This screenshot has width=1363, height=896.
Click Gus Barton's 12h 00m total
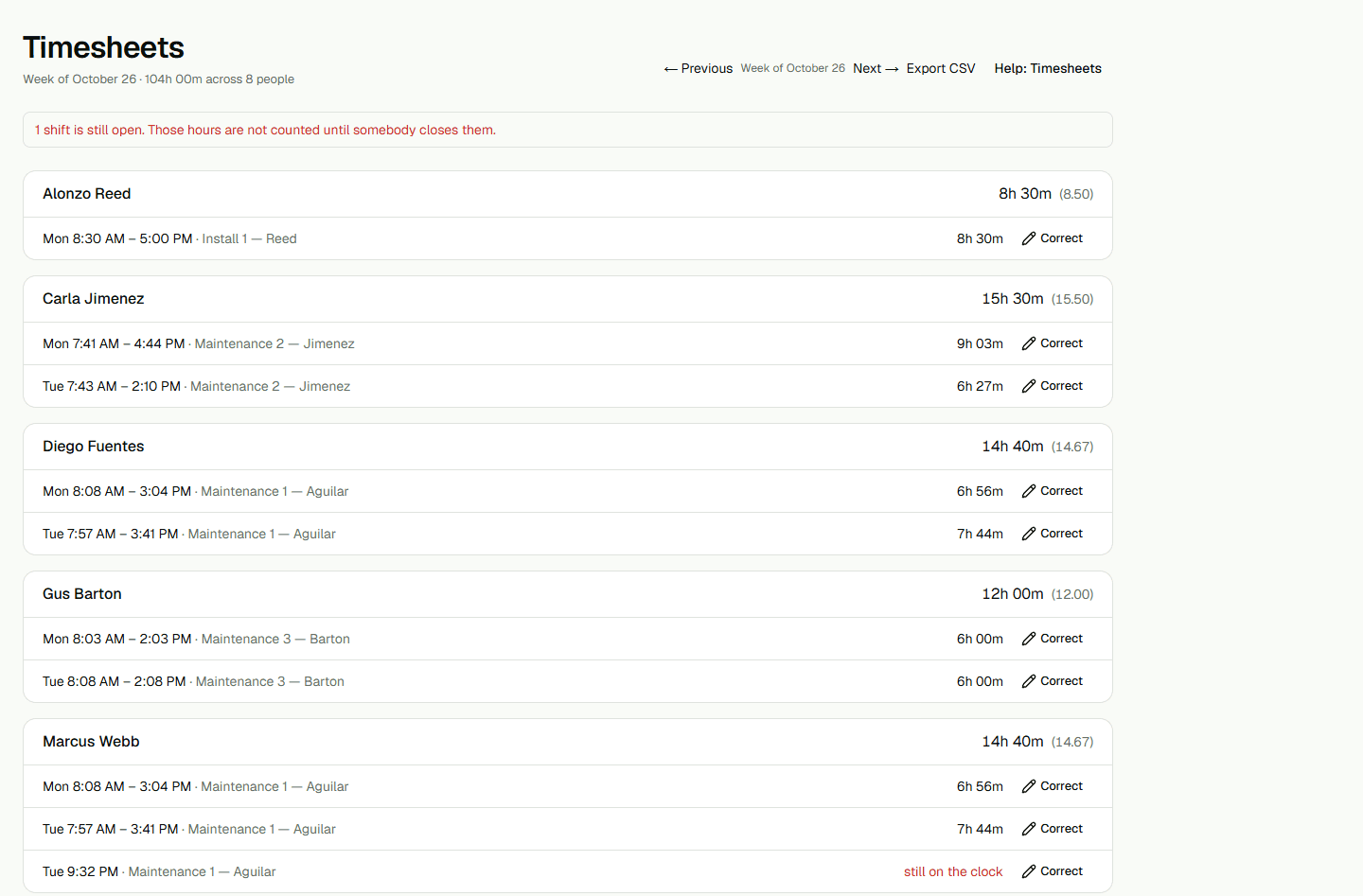(1013, 594)
